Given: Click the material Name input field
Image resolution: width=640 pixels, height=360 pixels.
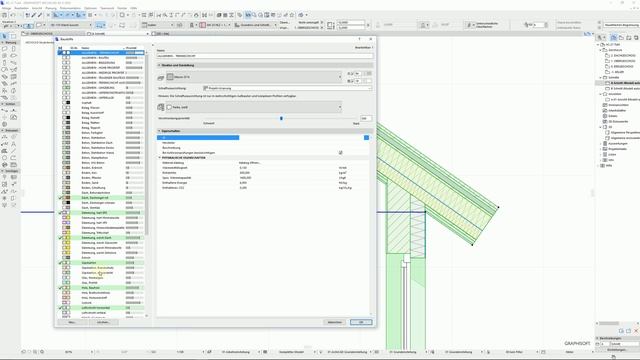Looking at the screenshot, I should point(265,56).
